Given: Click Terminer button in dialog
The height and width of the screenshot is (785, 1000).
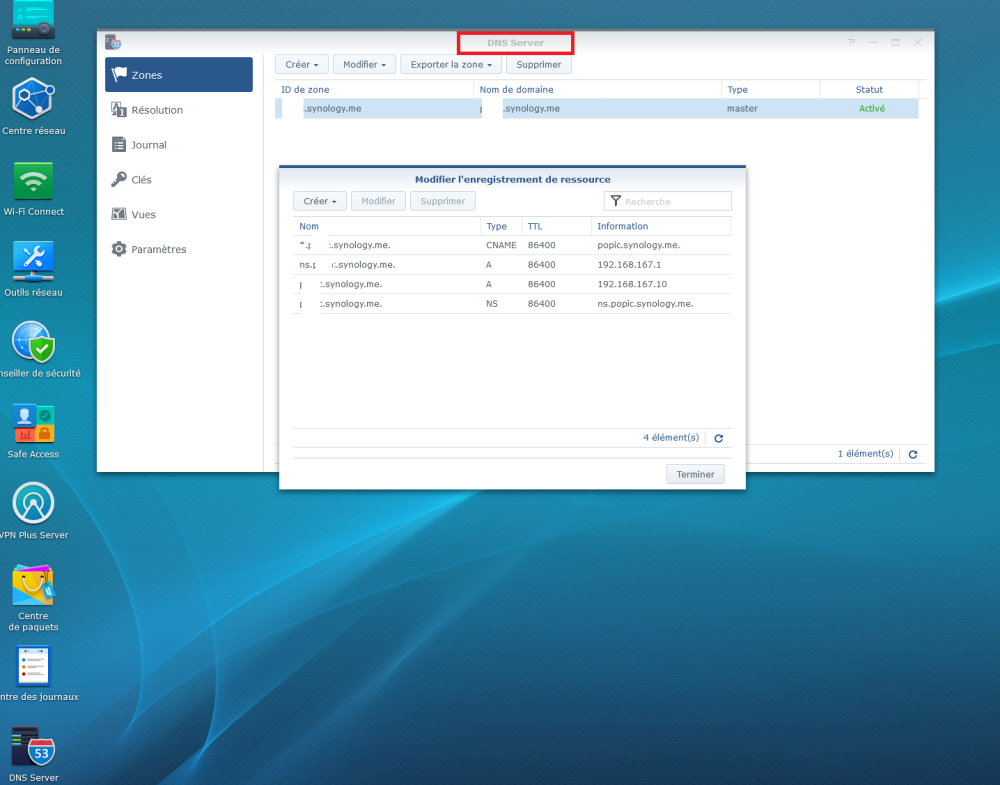Looking at the screenshot, I should [x=695, y=474].
